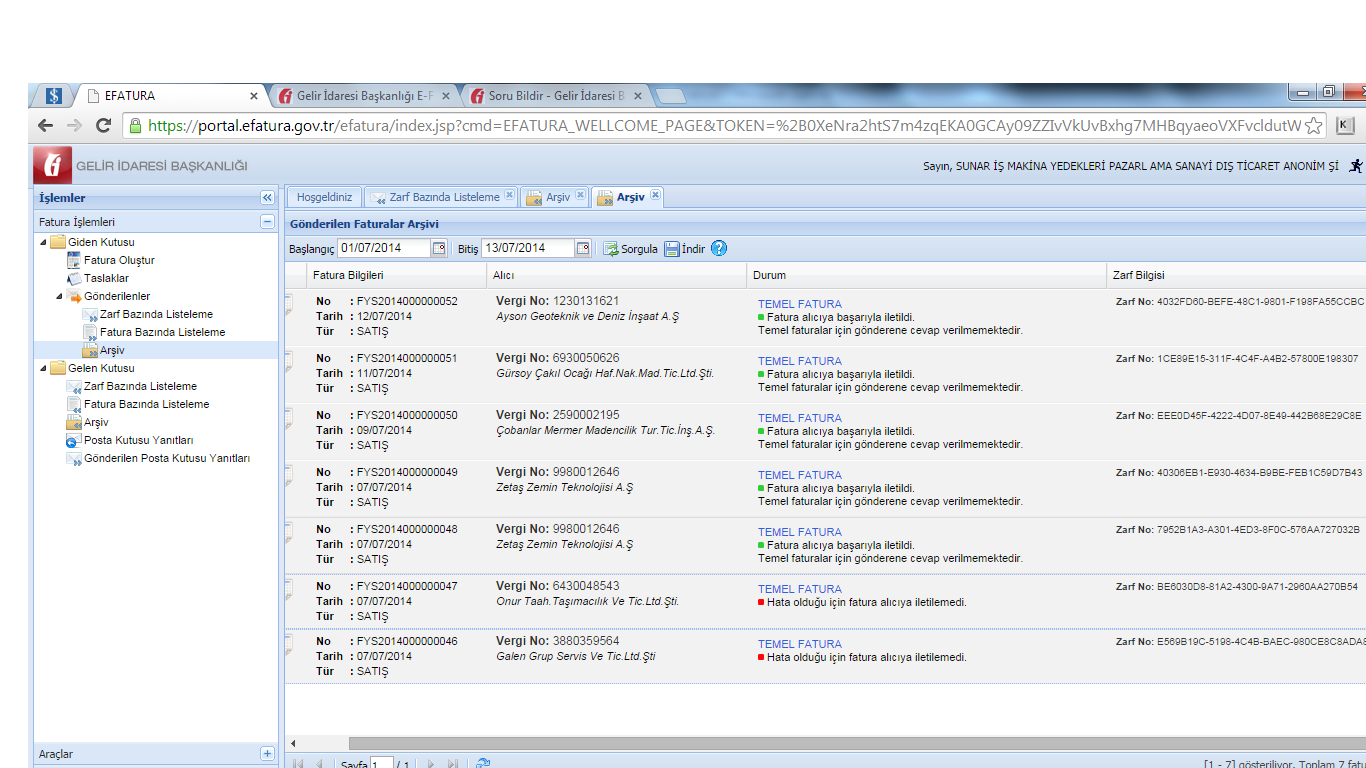Collapse the İşlemler side panel
Viewport: 1366px width, 768px height.
pyautogui.click(x=267, y=198)
